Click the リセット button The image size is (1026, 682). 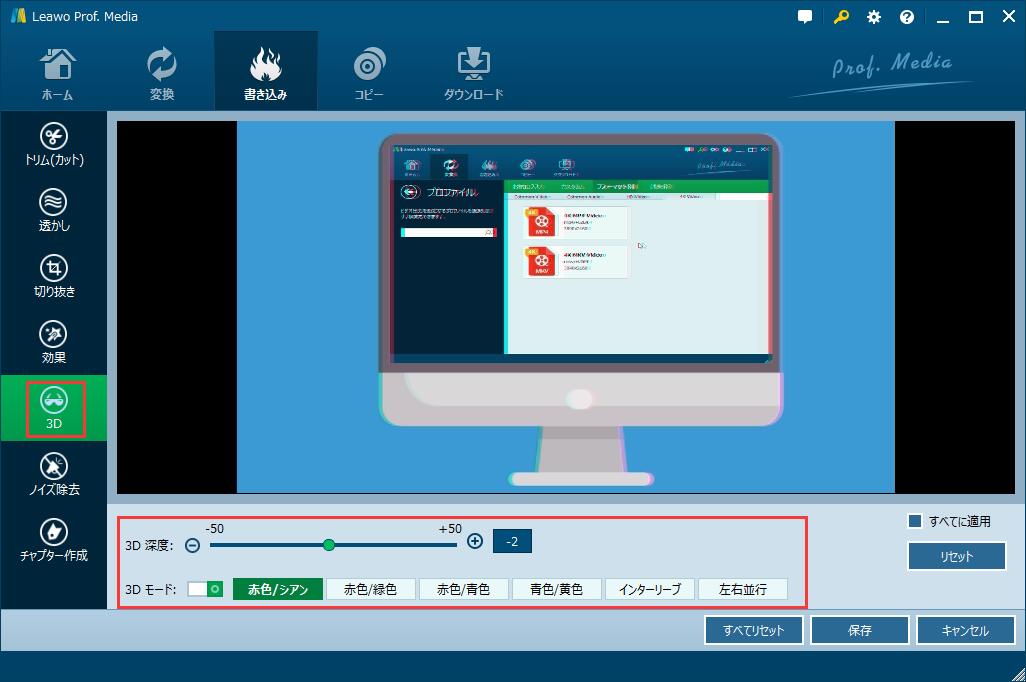coord(957,556)
